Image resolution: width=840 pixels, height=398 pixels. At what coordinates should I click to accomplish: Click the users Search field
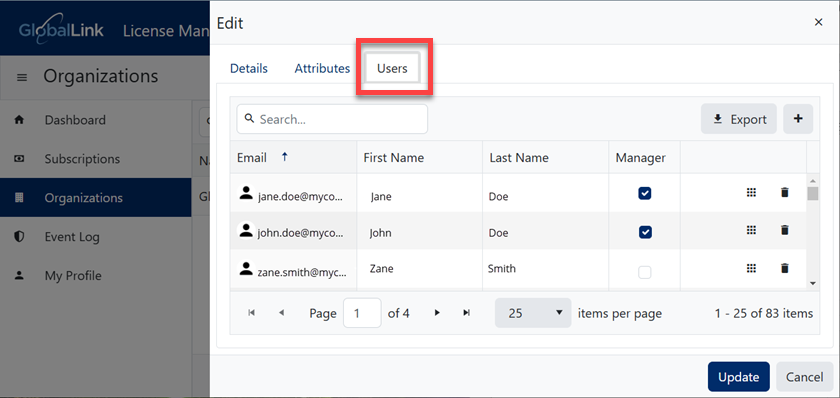pos(332,119)
